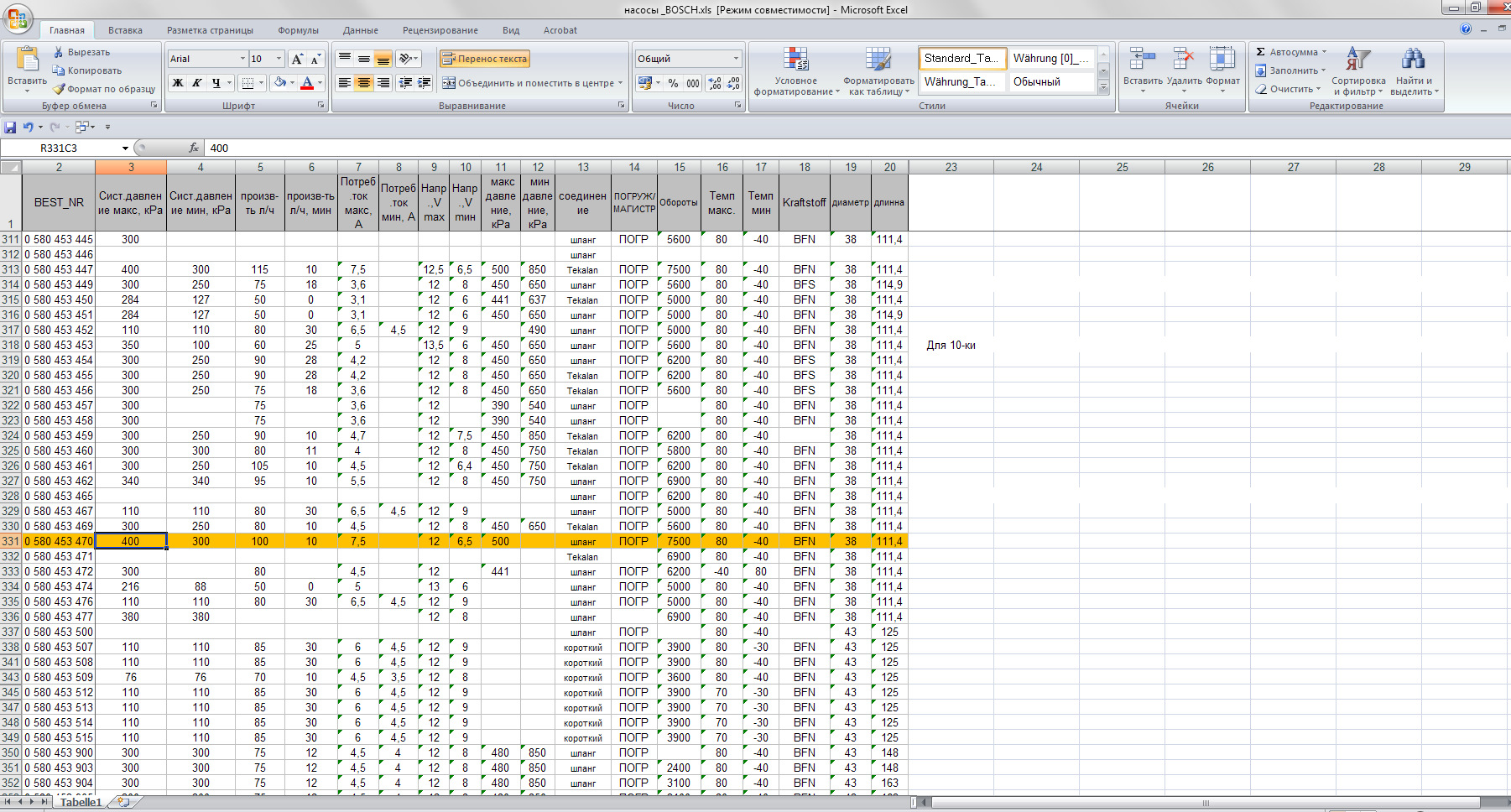The height and width of the screenshot is (812, 1511).
Task: Click the Paste (Вставить) clipboard icon
Action: pyautogui.click(x=27, y=60)
